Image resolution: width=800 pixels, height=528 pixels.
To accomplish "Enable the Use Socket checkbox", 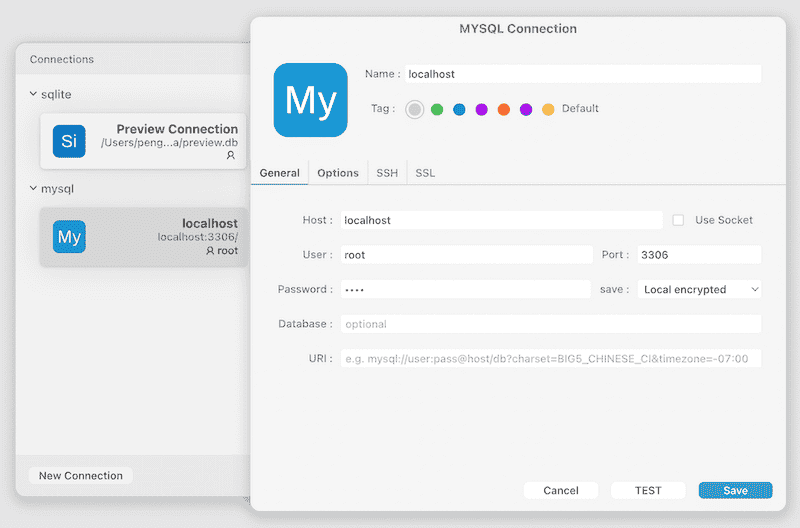I will tap(678, 220).
